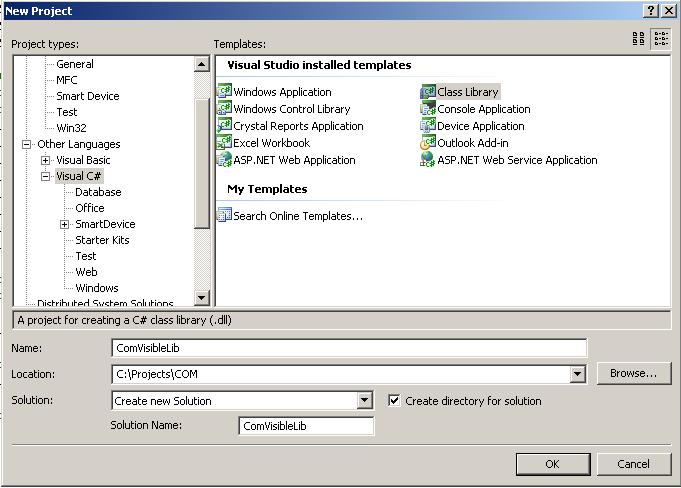
Task: Click the help question mark button
Action: point(651,10)
